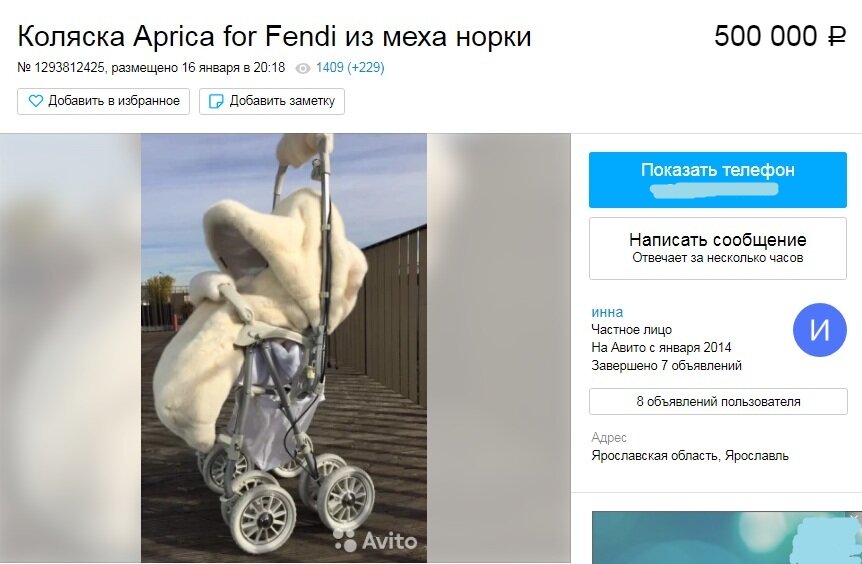This screenshot has height=564, width=862.
Task: Click the Avito watermark logo on photo
Action: click(x=375, y=540)
